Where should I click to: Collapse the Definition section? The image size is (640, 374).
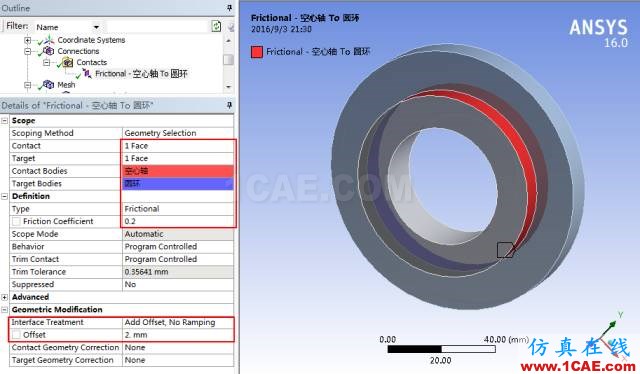point(4,196)
